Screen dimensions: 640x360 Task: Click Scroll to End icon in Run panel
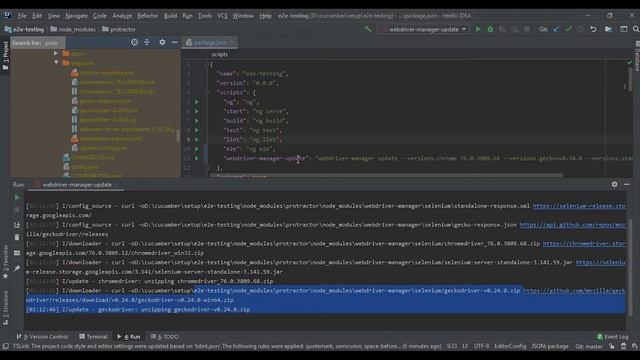17,225
